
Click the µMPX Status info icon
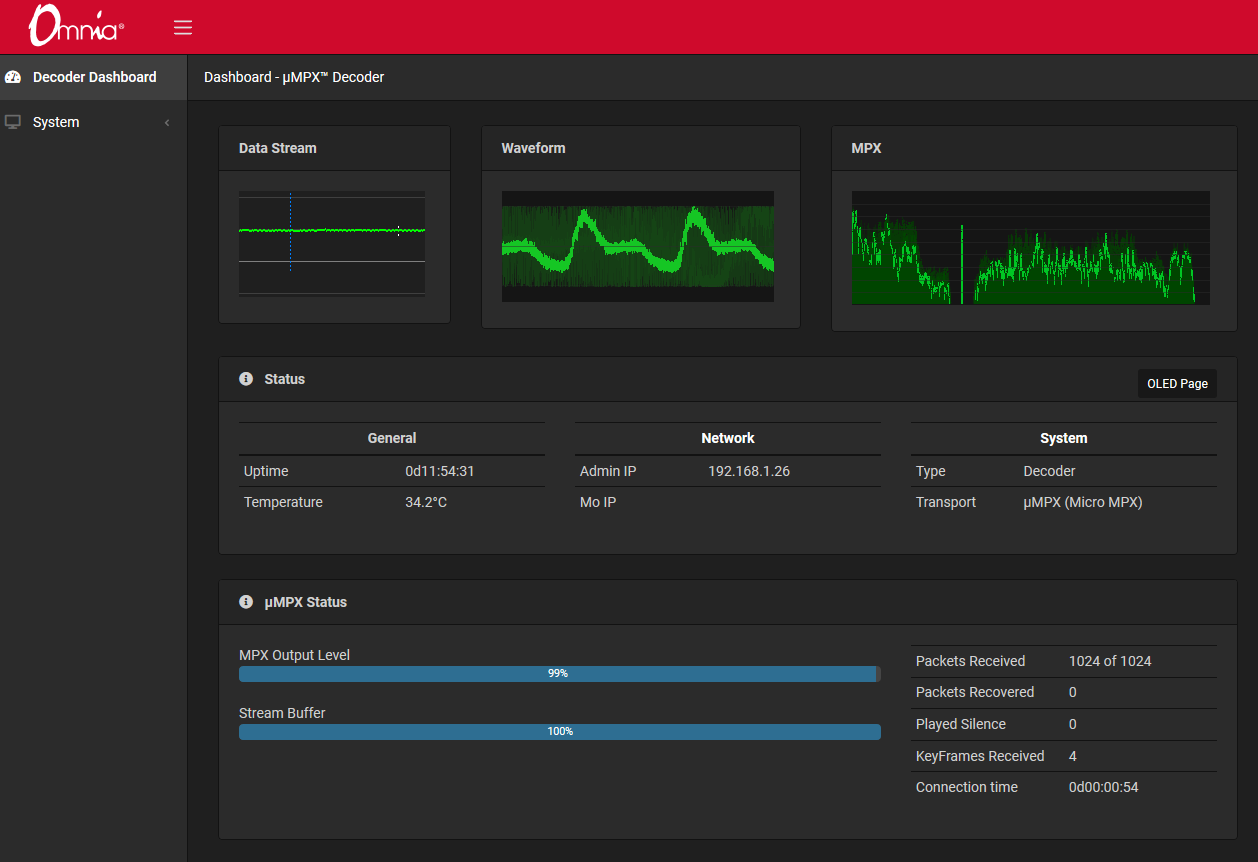[246, 602]
